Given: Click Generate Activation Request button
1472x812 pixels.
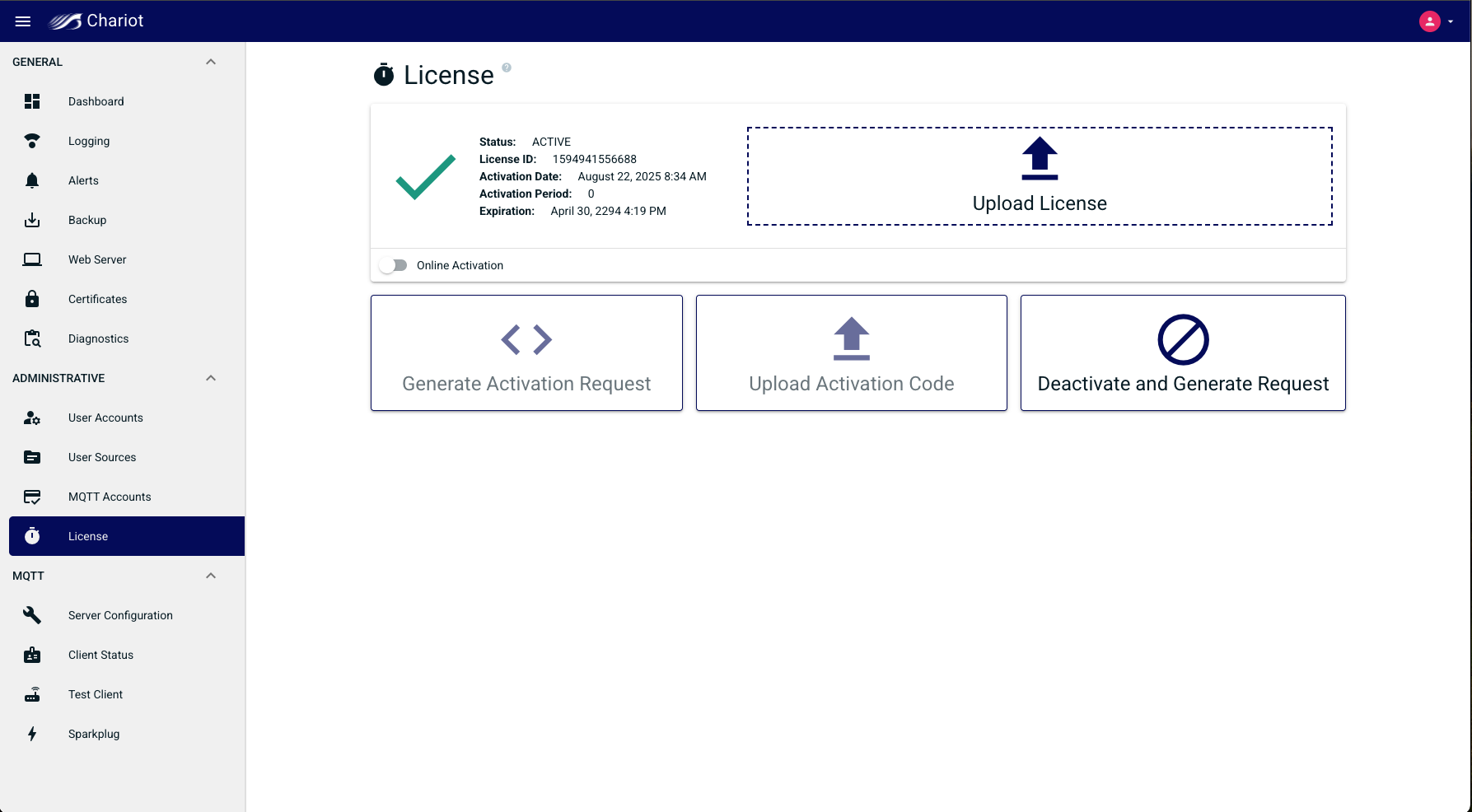Looking at the screenshot, I should [x=526, y=352].
